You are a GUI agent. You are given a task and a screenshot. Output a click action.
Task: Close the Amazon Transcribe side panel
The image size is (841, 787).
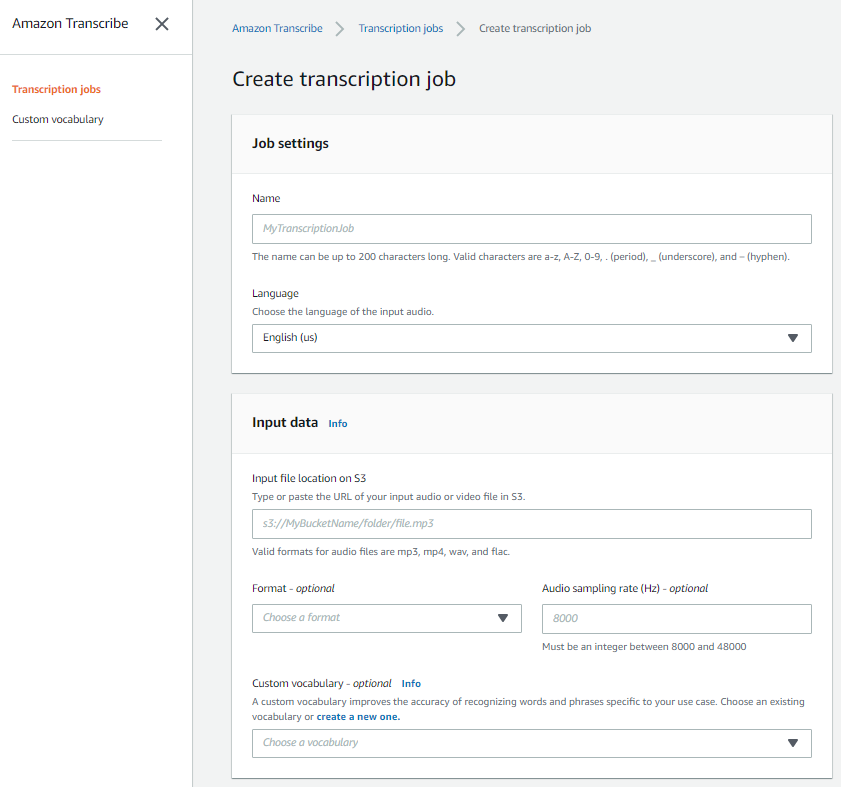pos(161,24)
